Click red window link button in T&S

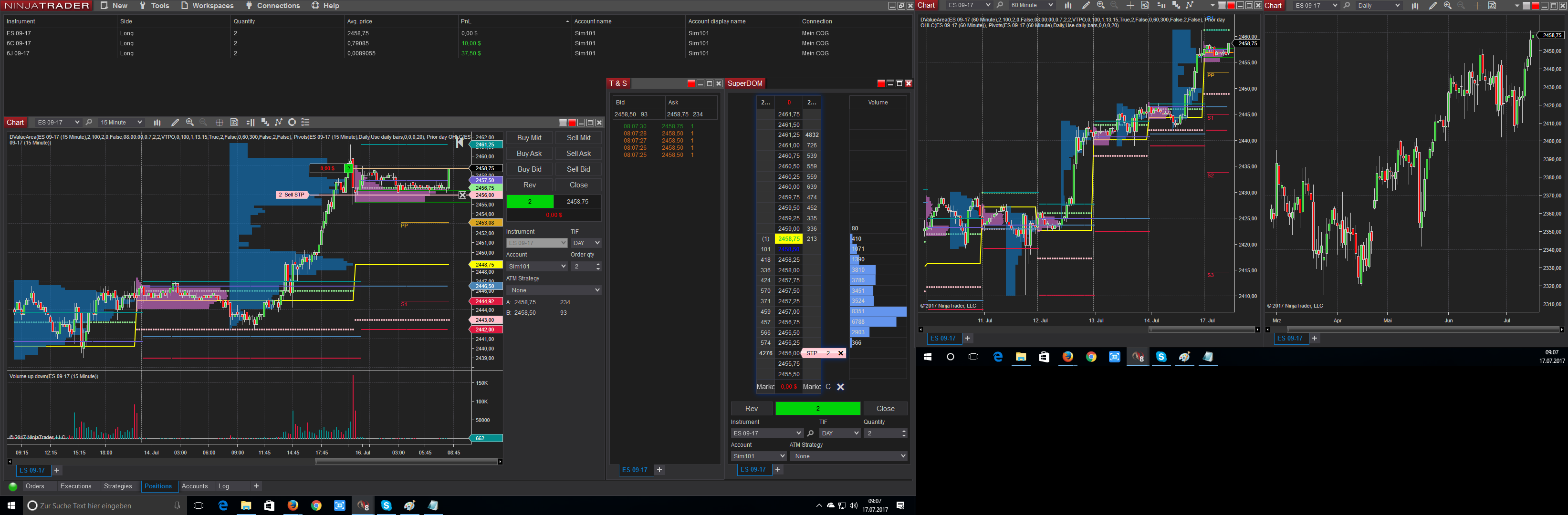[691, 84]
